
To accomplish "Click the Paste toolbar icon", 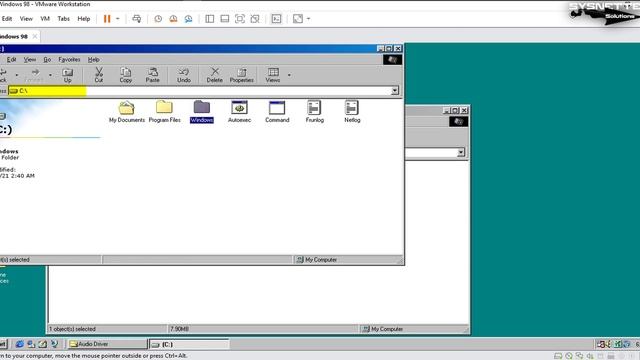I will (x=153, y=75).
